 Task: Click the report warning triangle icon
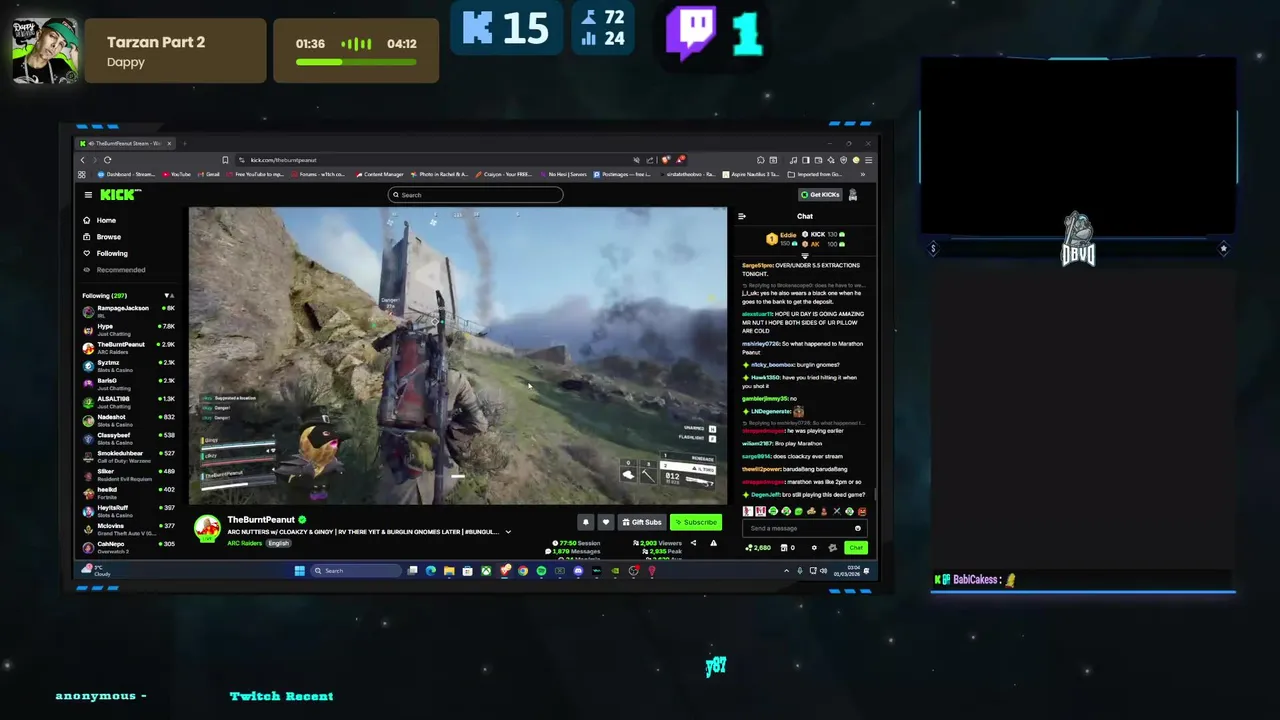[x=713, y=543]
